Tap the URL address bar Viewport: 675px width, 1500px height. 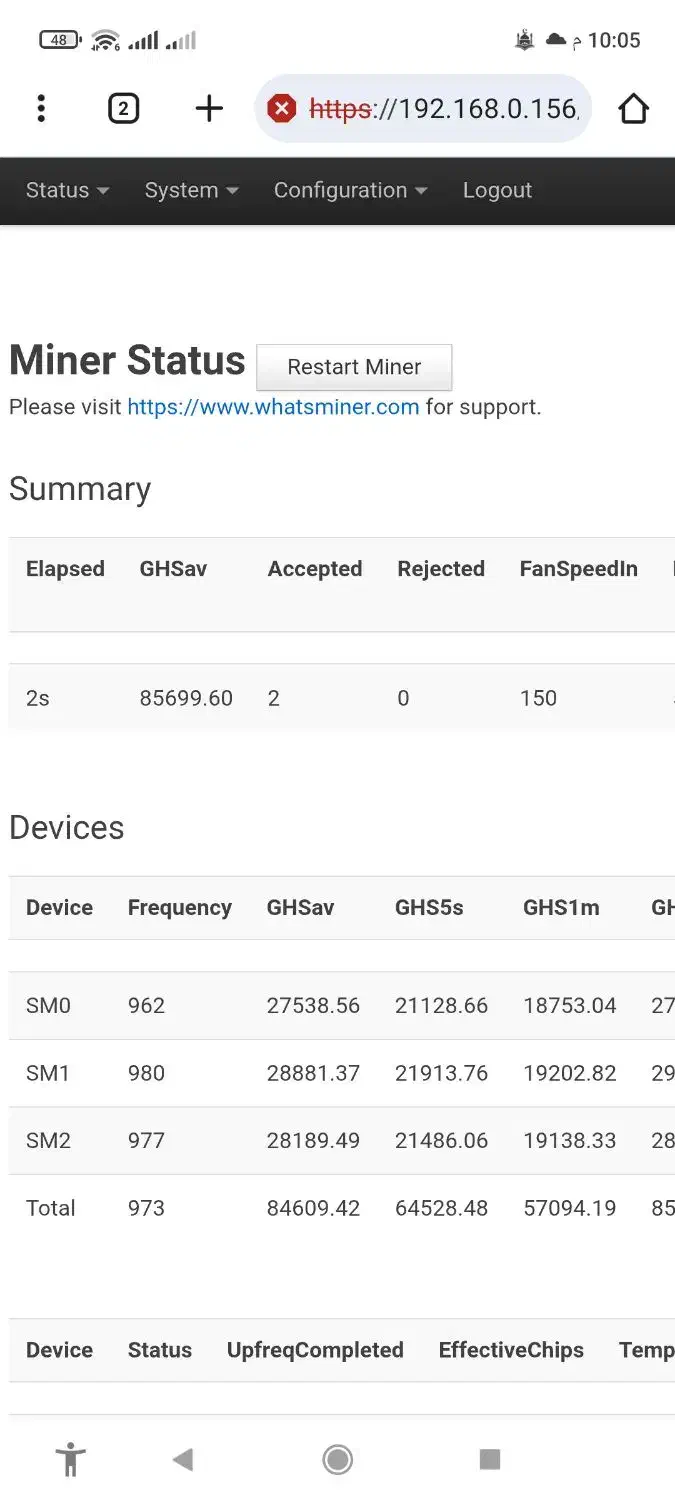point(440,108)
